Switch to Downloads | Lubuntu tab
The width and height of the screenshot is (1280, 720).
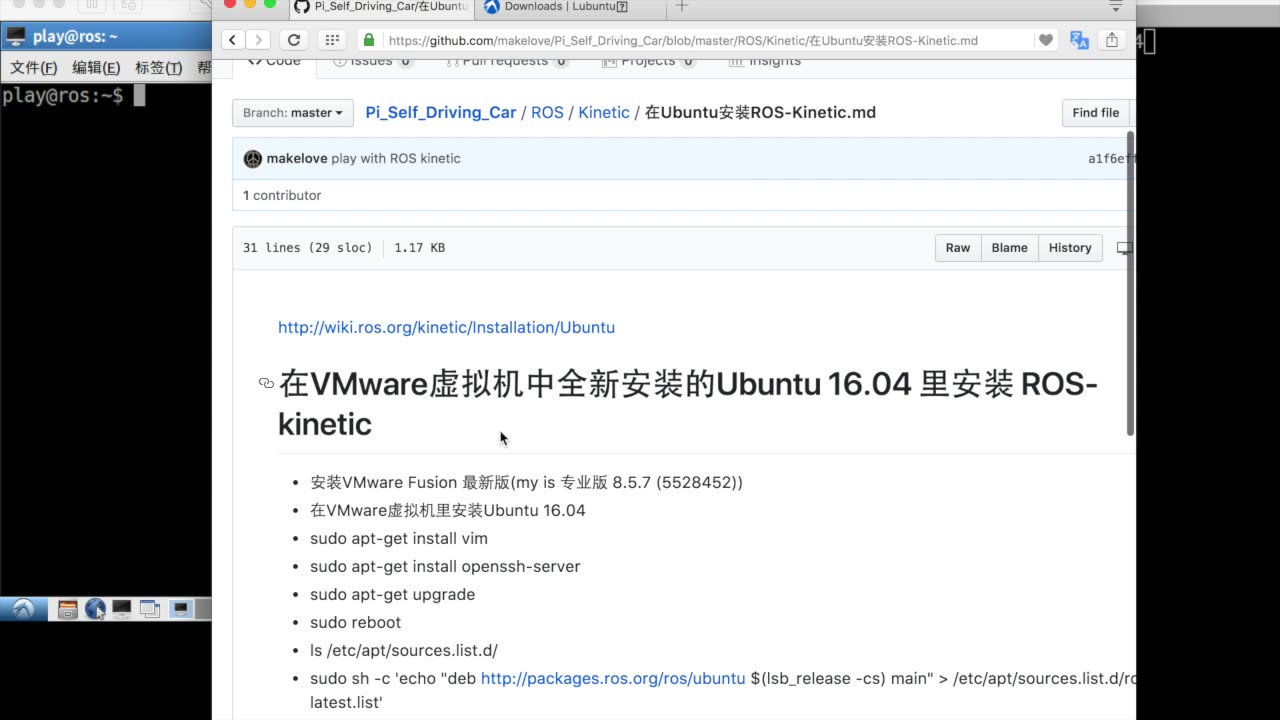pos(570,6)
